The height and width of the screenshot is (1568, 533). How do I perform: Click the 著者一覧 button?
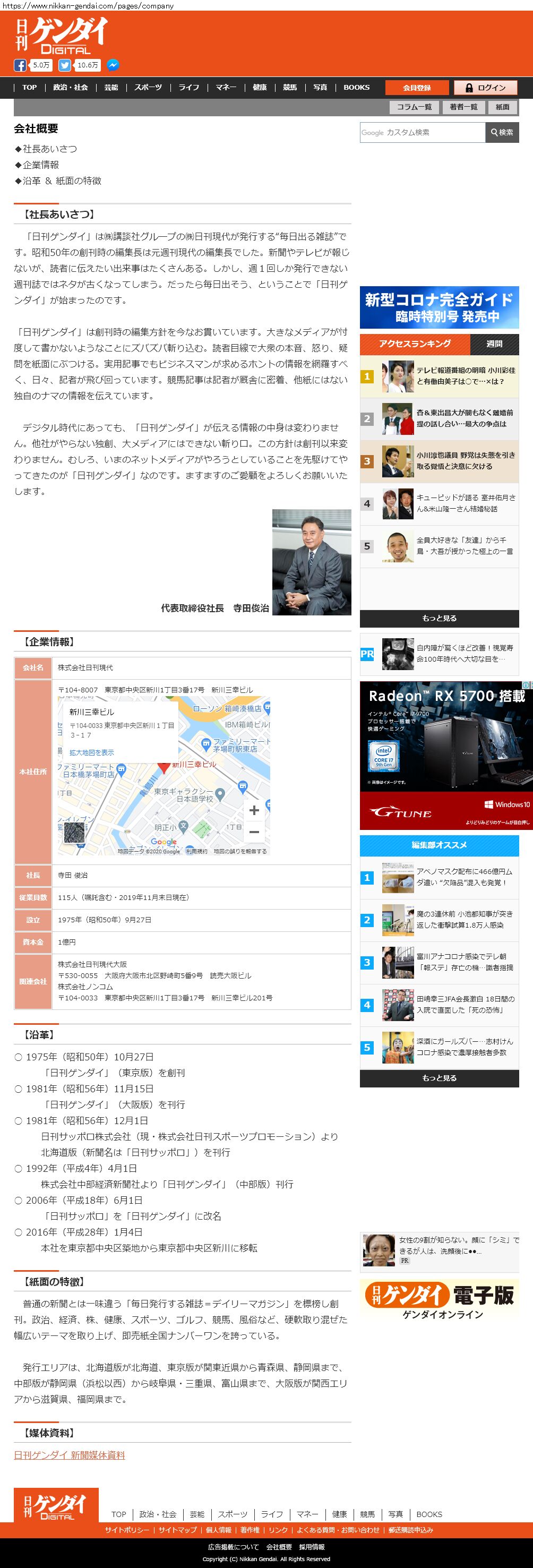[x=463, y=107]
